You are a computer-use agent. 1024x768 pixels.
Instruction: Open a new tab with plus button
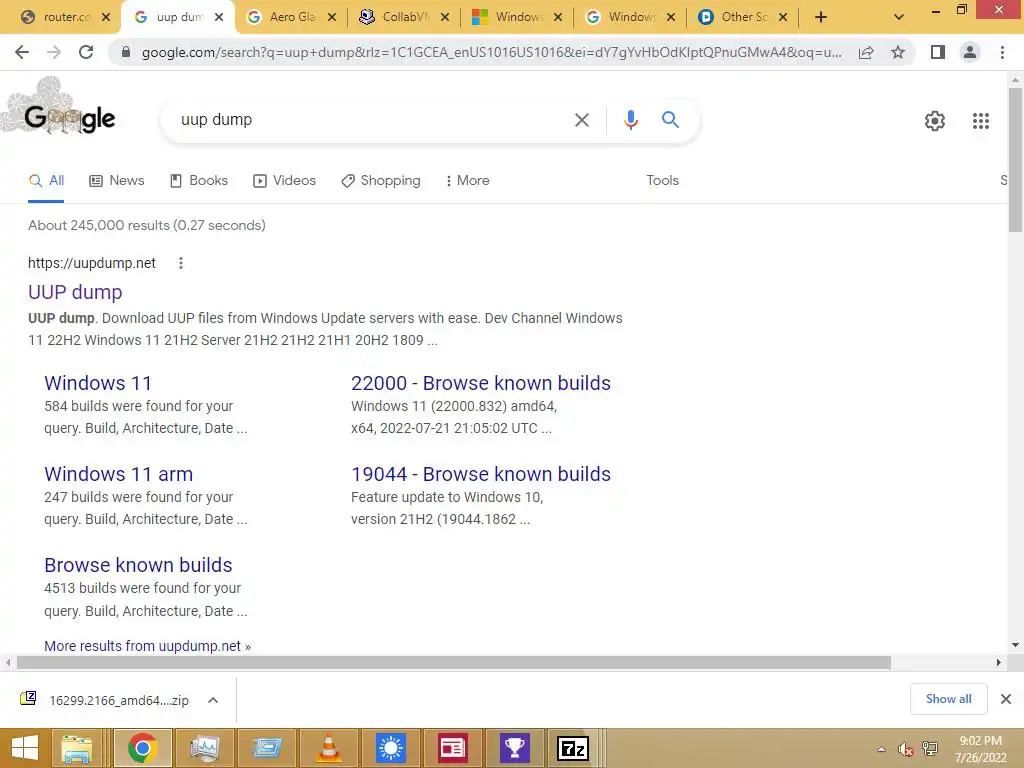coord(821,17)
